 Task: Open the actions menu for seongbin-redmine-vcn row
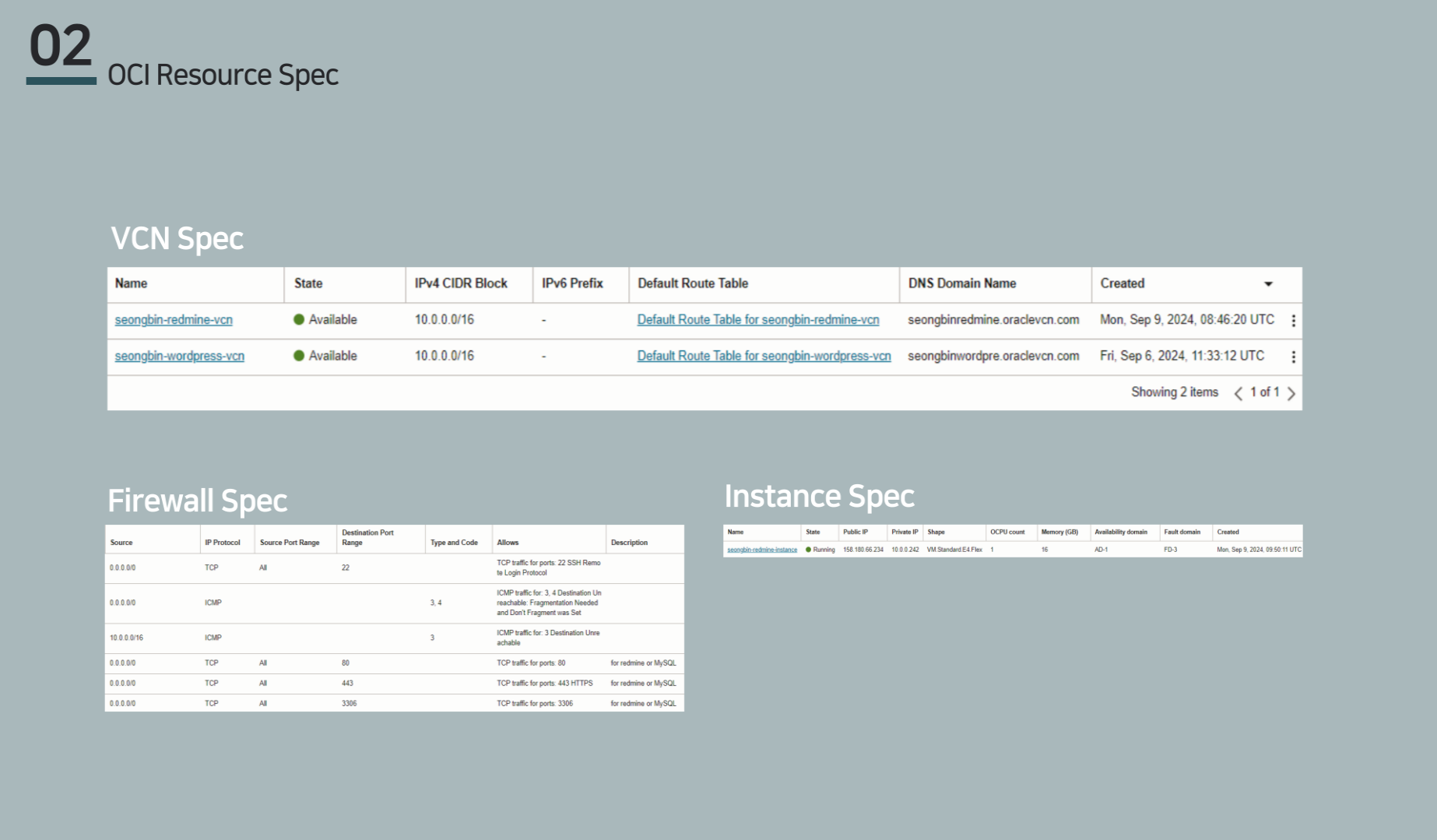pos(1293,321)
